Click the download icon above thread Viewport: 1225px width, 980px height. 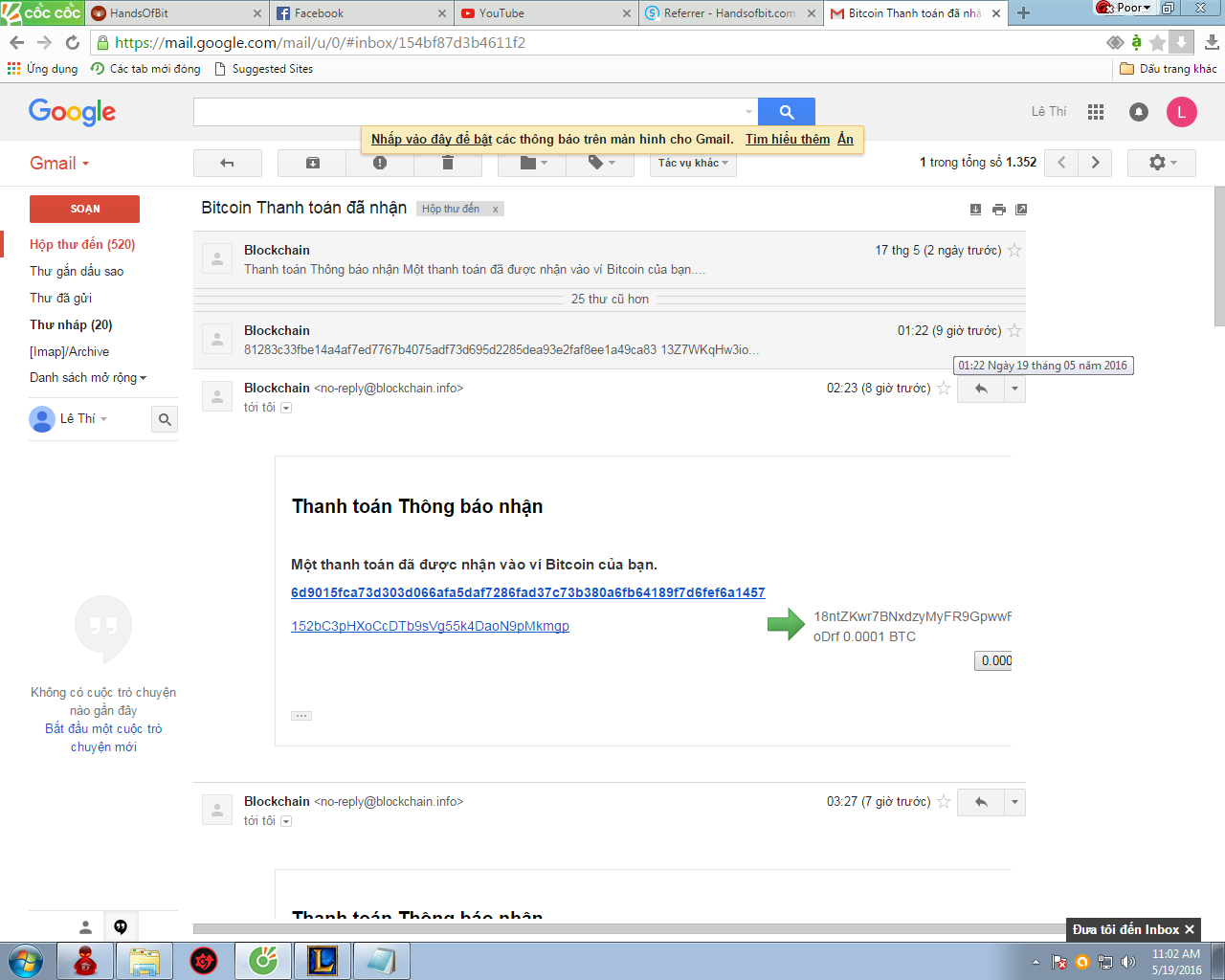(975, 210)
